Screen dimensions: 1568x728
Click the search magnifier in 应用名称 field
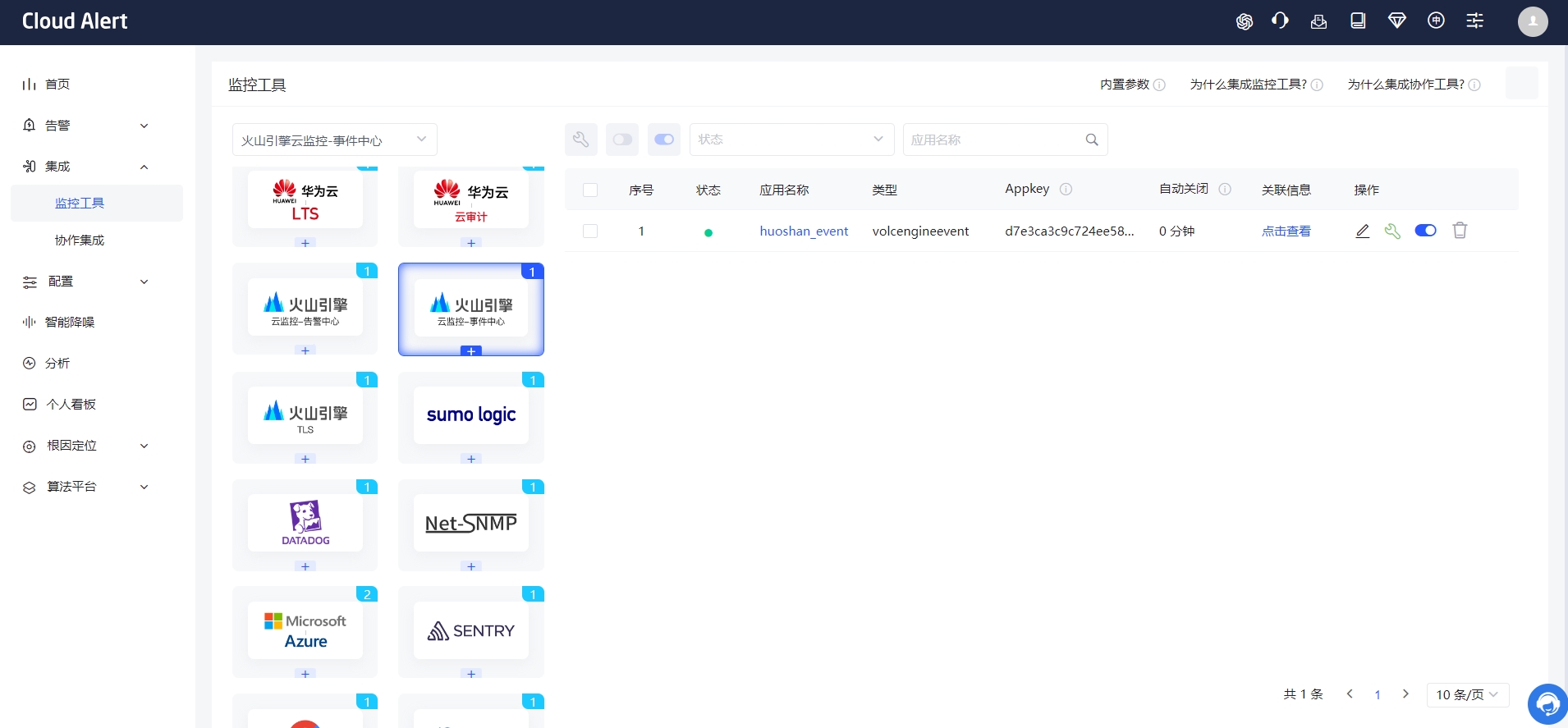pos(1092,140)
